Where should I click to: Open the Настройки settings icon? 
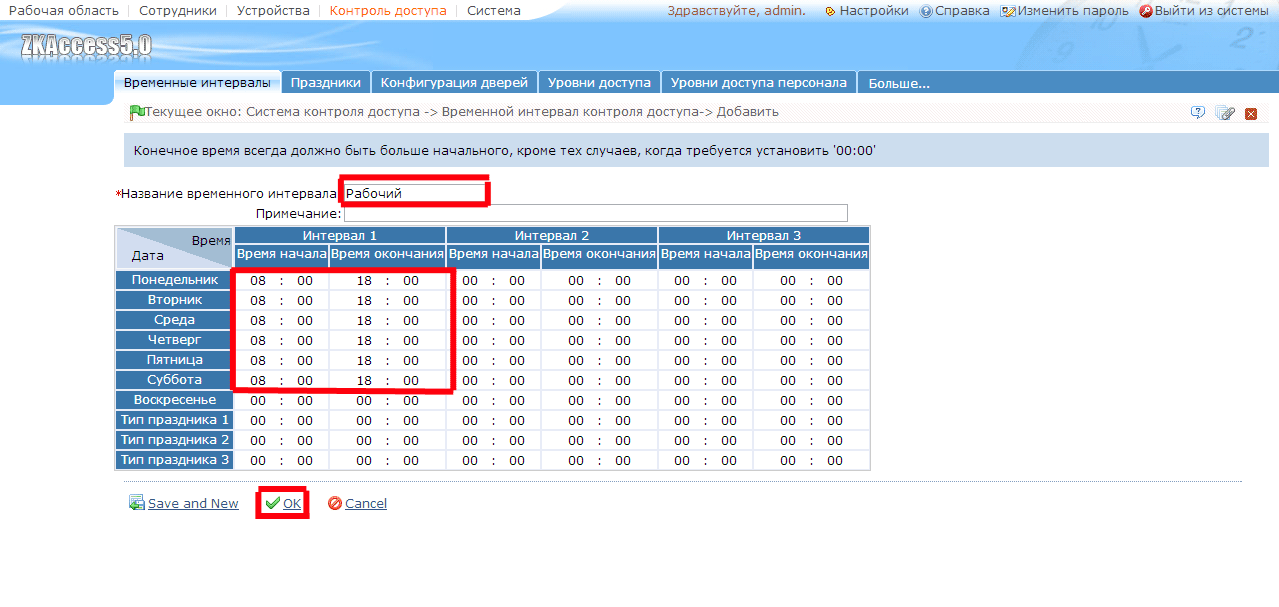click(830, 11)
